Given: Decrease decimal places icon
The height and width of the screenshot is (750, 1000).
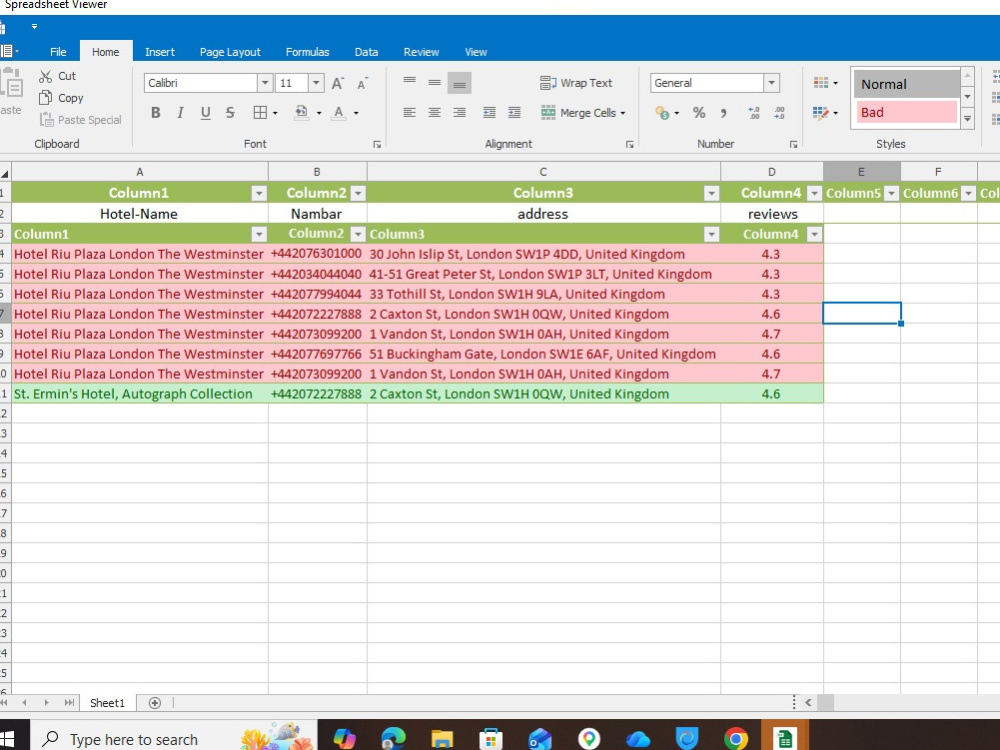Looking at the screenshot, I should click(779, 113).
